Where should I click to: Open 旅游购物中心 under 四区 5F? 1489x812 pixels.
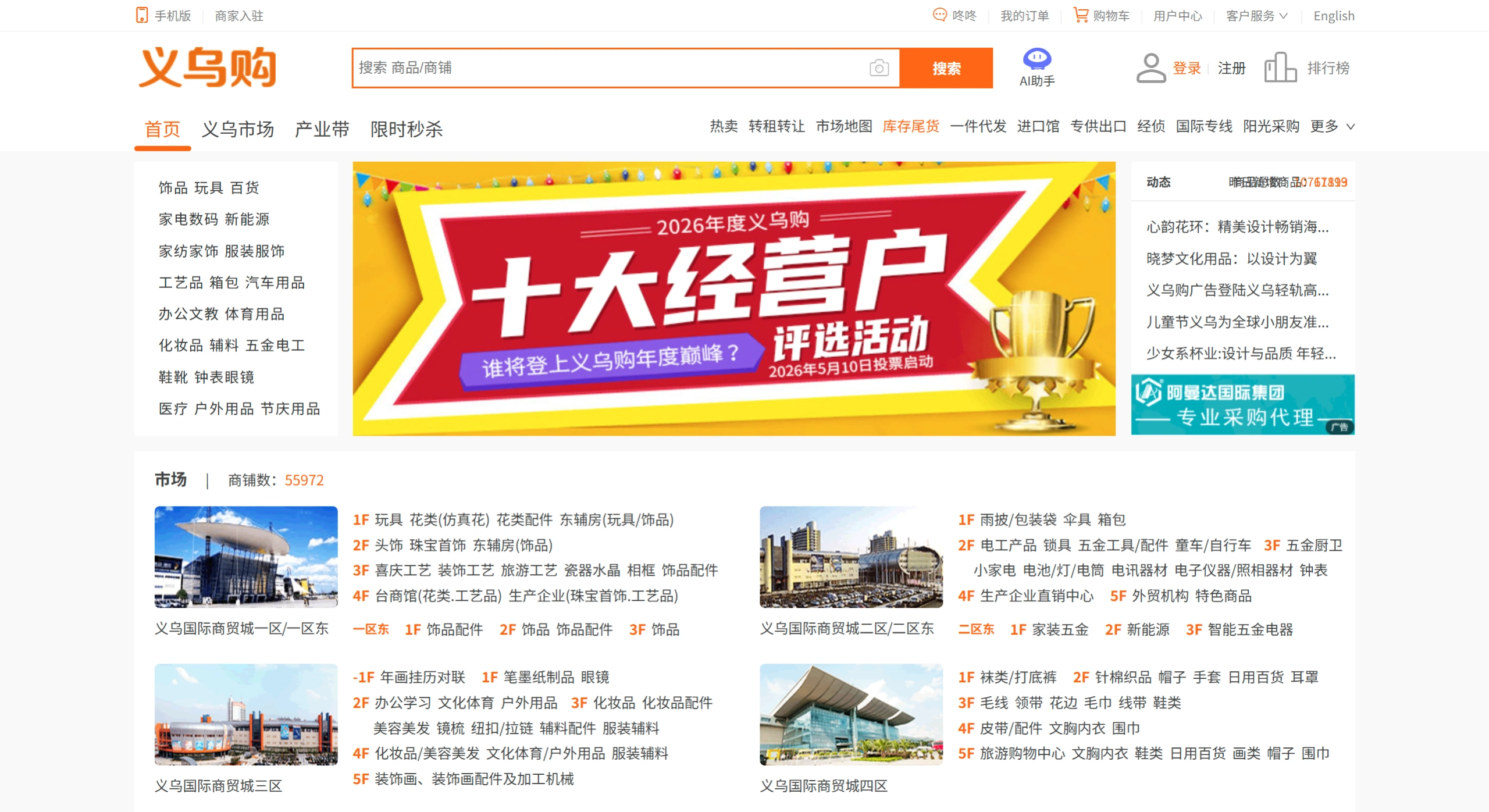[1023, 754]
